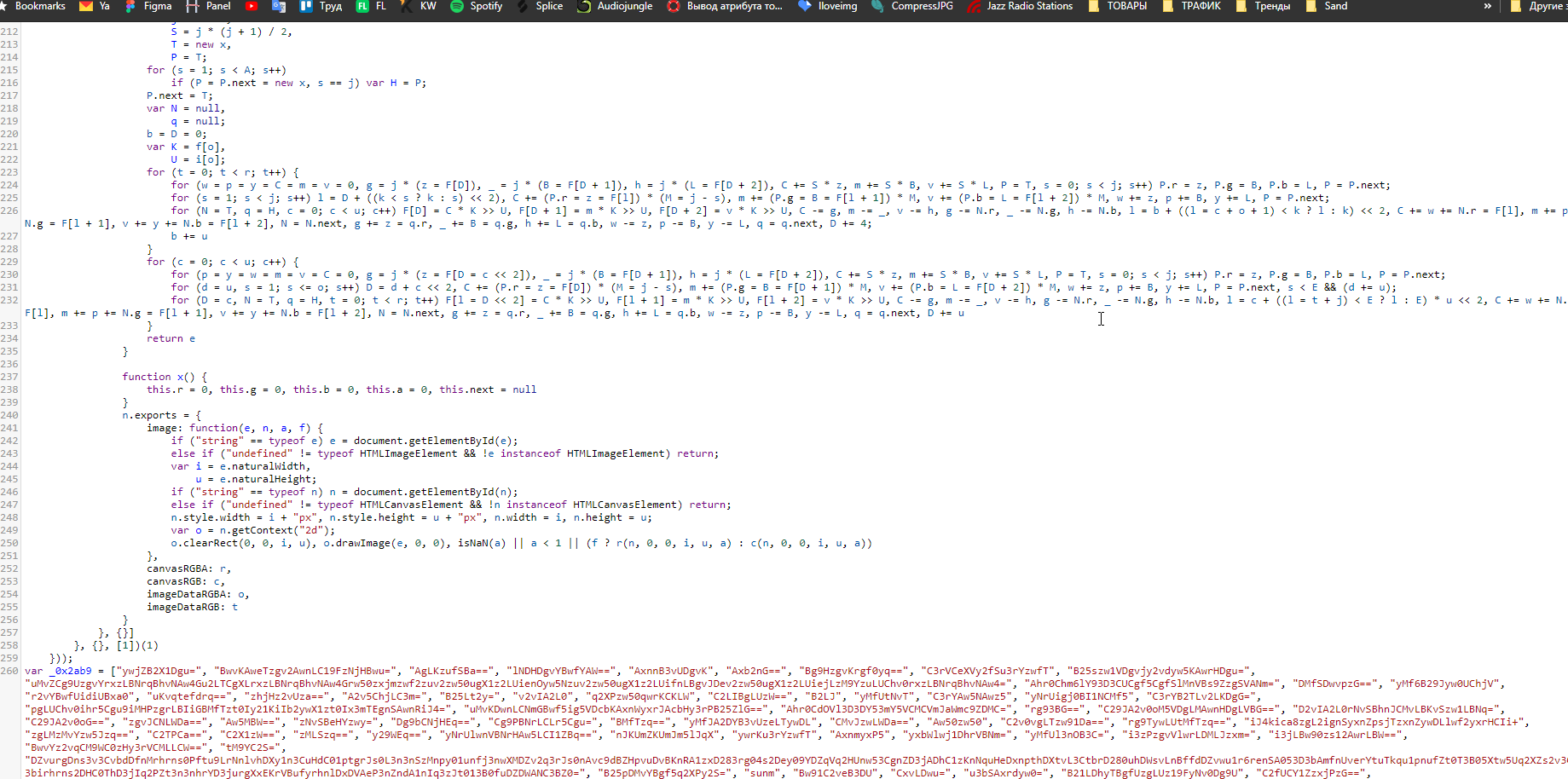
Task: Click the 'b += u' line
Action: click(x=189, y=236)
